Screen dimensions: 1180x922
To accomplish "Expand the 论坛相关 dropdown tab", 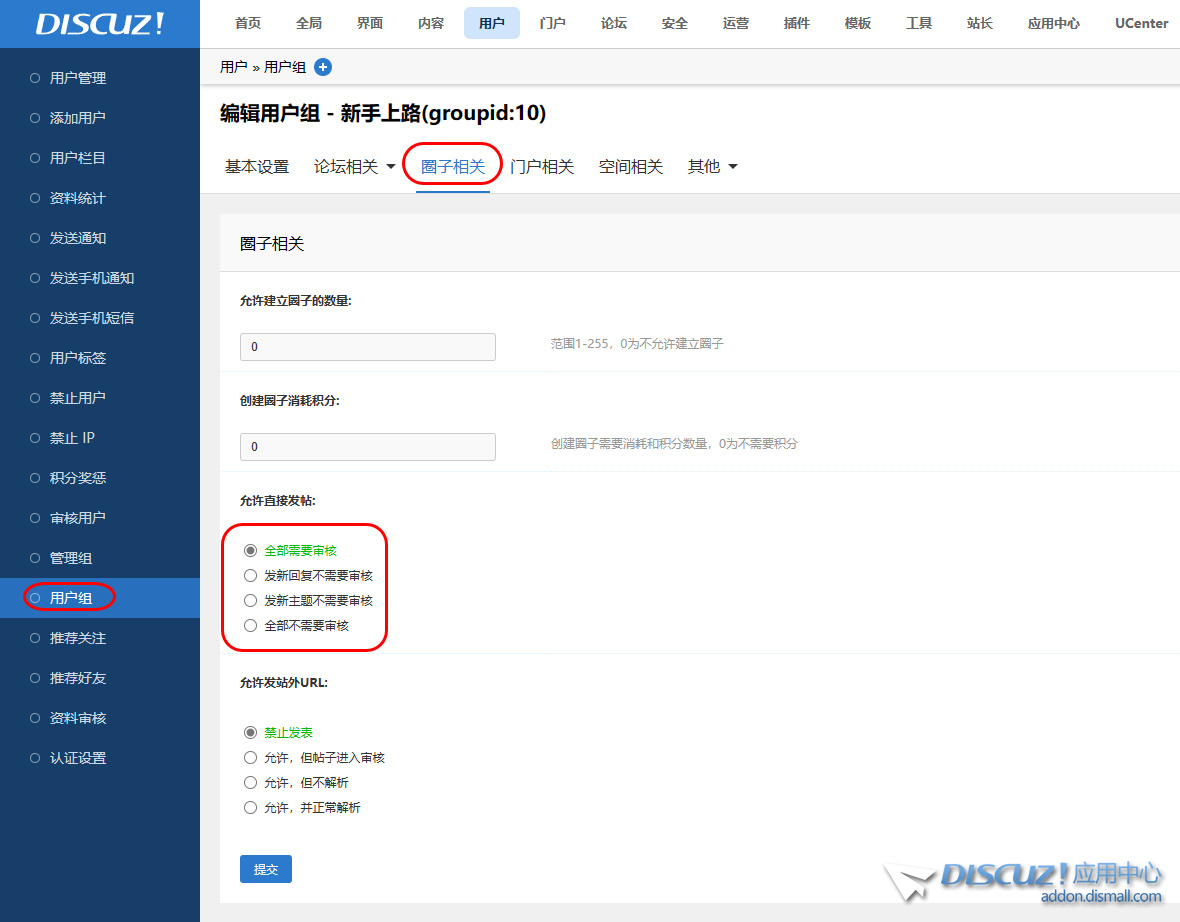I will tap(354, 167).
